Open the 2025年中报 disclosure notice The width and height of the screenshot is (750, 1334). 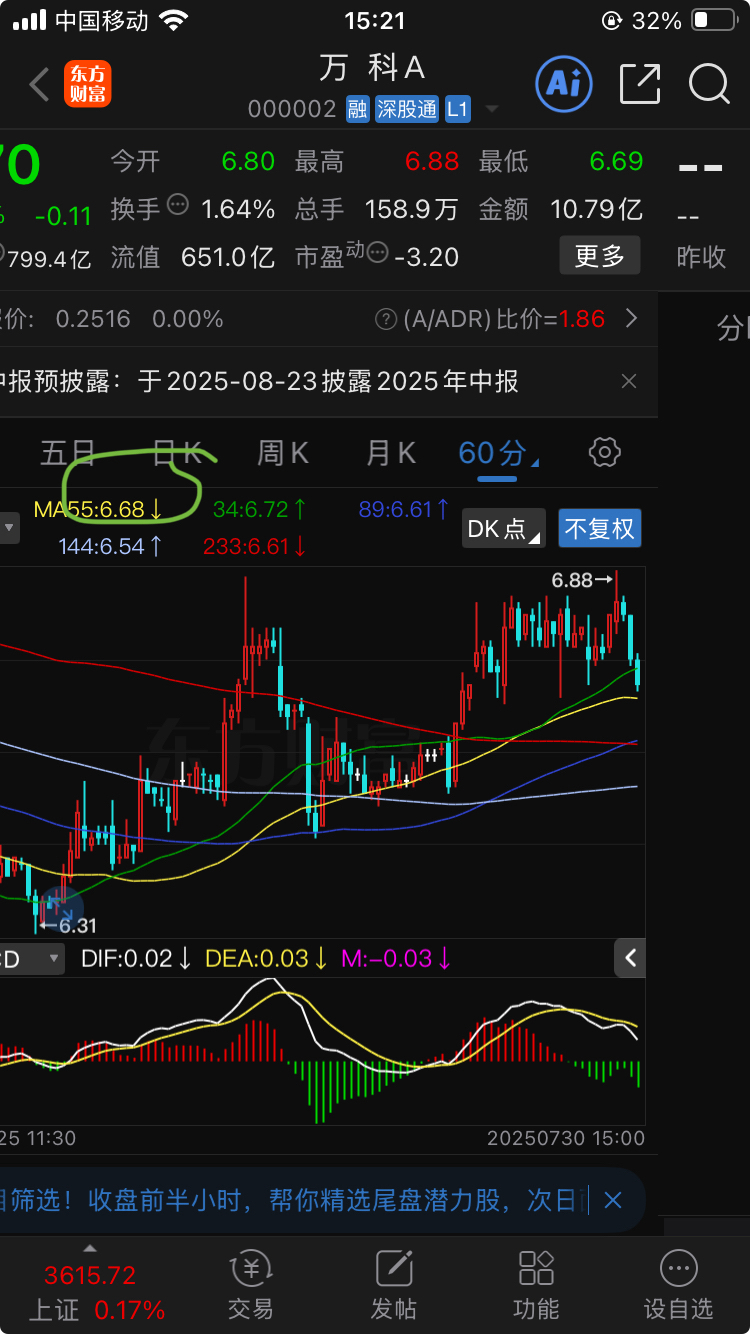tap(258, 381)
